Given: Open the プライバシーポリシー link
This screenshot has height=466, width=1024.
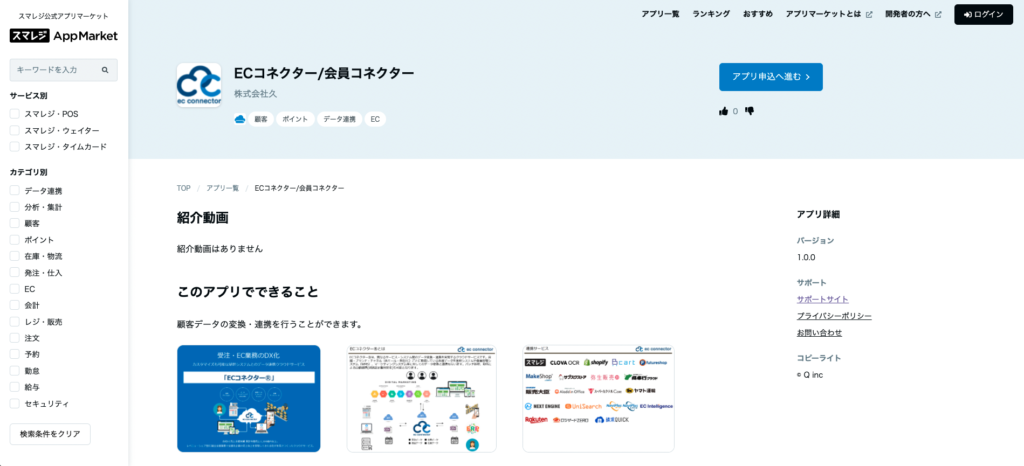Looking at the screenshot, I should (834, 316).
